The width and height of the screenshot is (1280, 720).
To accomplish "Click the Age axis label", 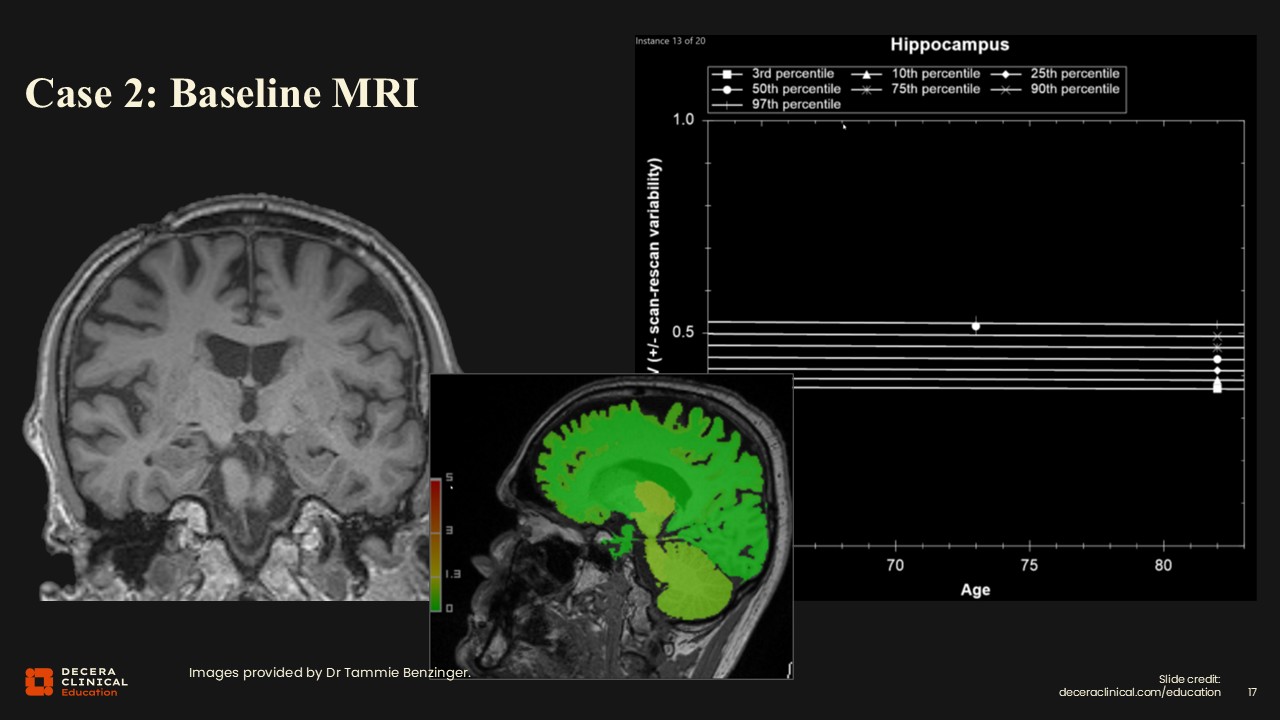I will pyautogui.click(x=975, y=590).
